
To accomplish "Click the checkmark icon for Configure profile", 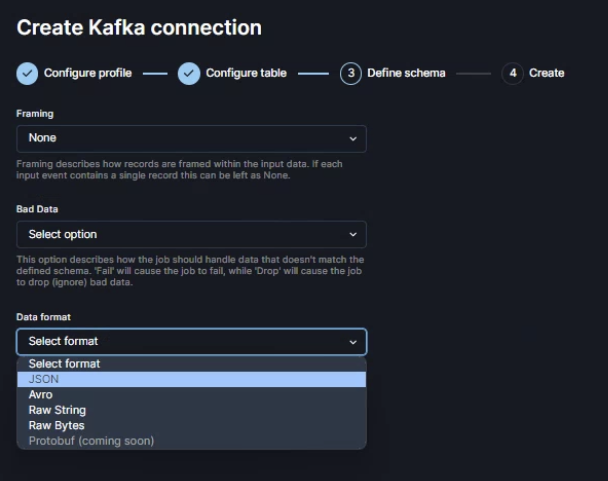I will coord(28,73).
